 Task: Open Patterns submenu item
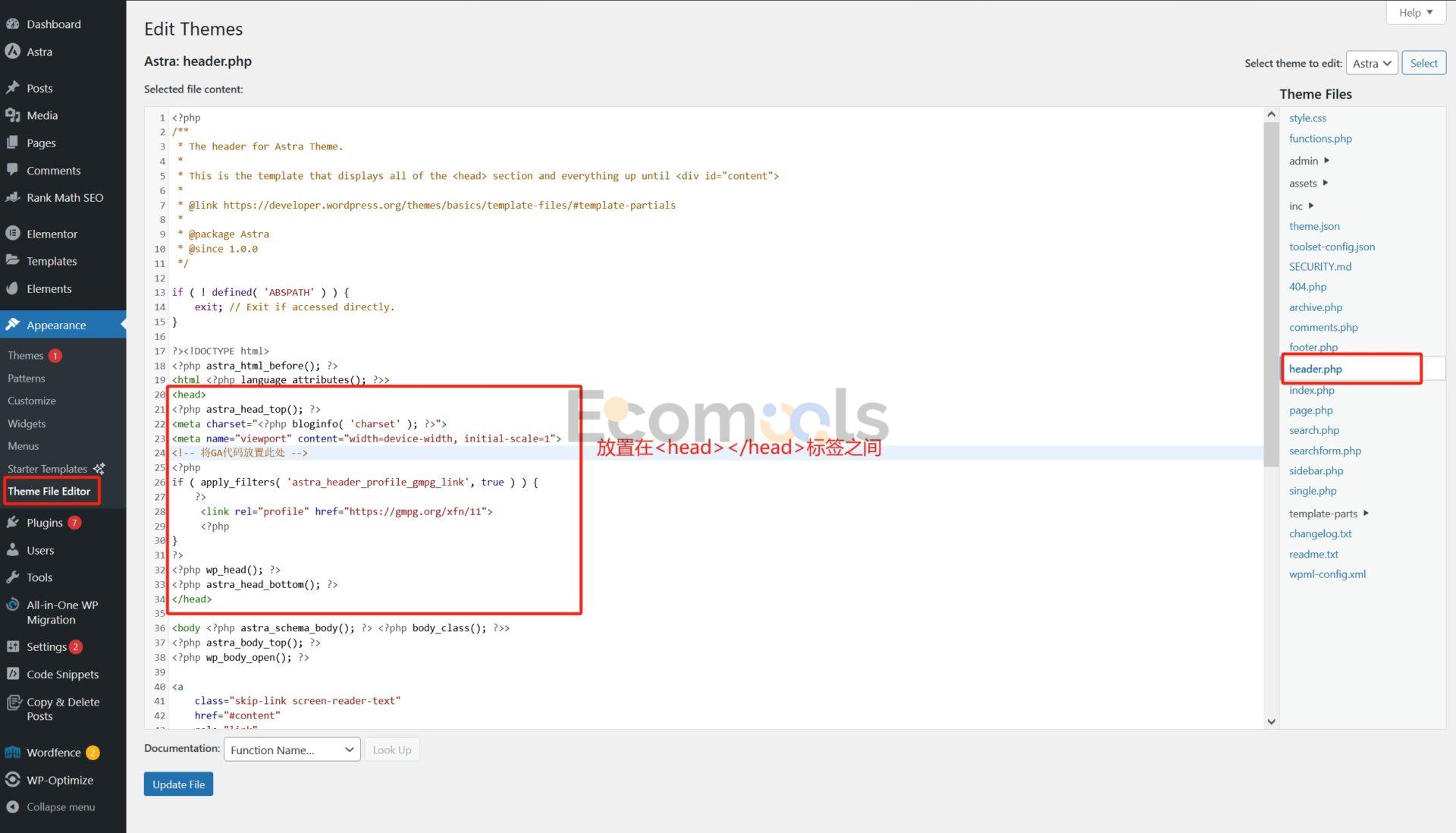click(27, 378)
